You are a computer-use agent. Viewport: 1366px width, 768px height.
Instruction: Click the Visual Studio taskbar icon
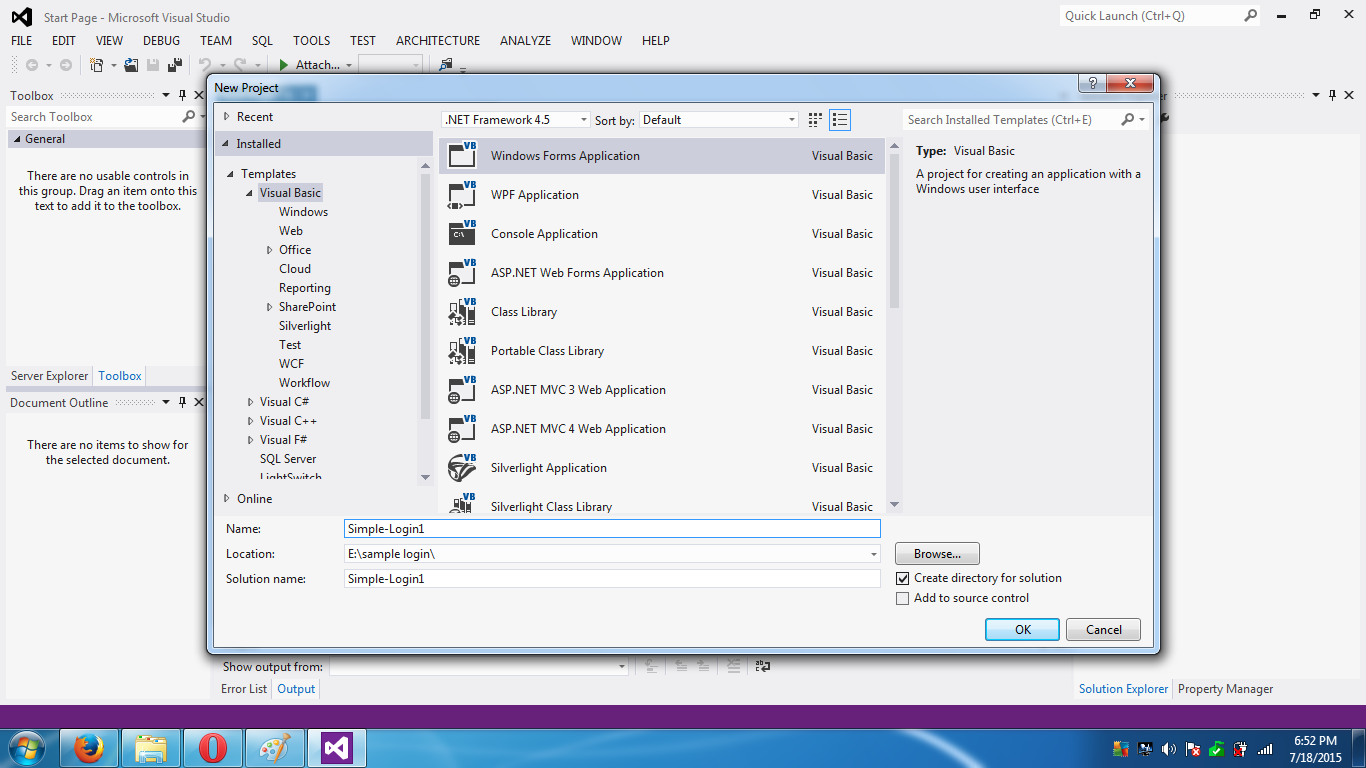336,748
